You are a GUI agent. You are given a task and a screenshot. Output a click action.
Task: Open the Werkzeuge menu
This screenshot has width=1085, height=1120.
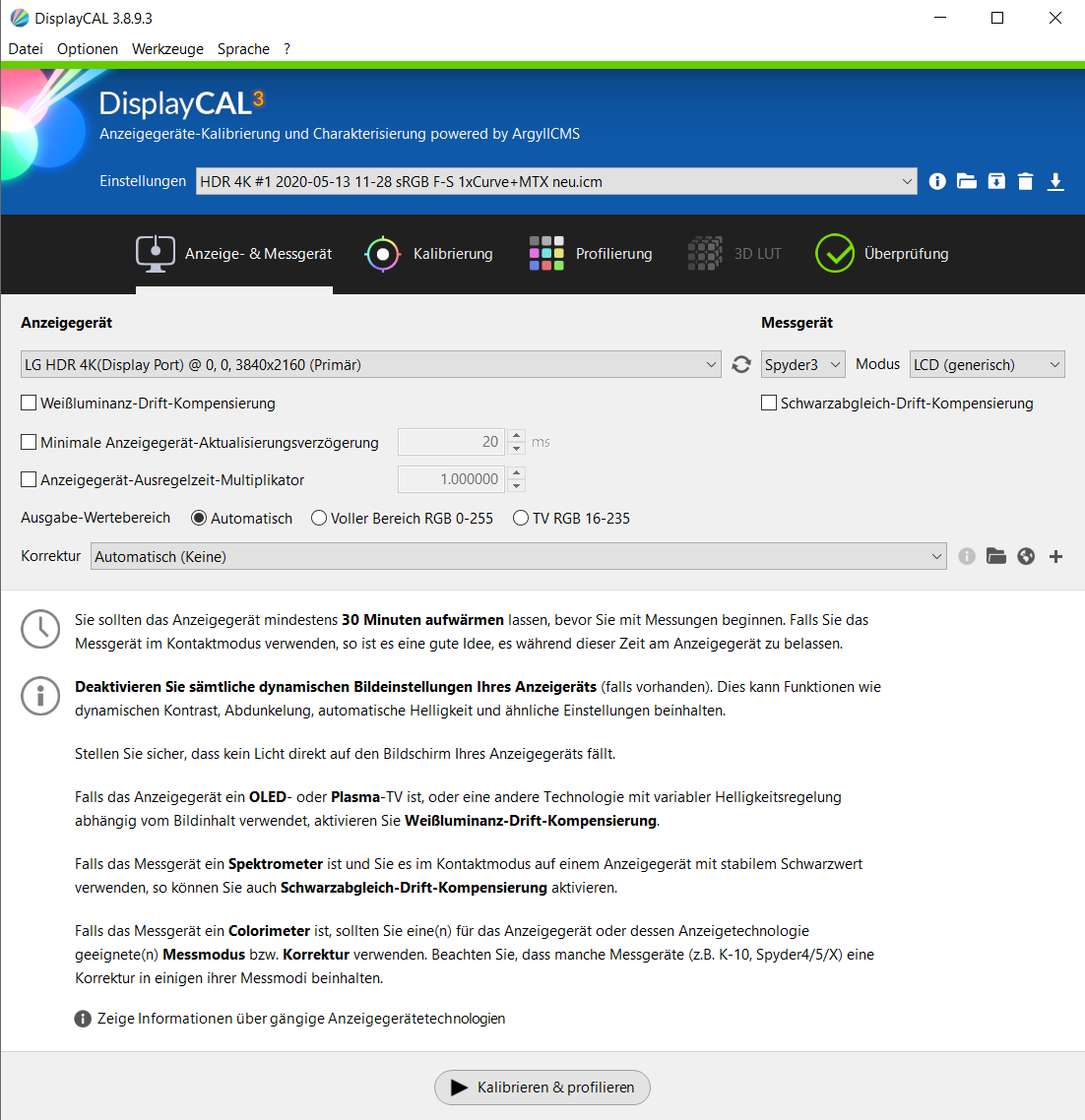click(168, 49)
